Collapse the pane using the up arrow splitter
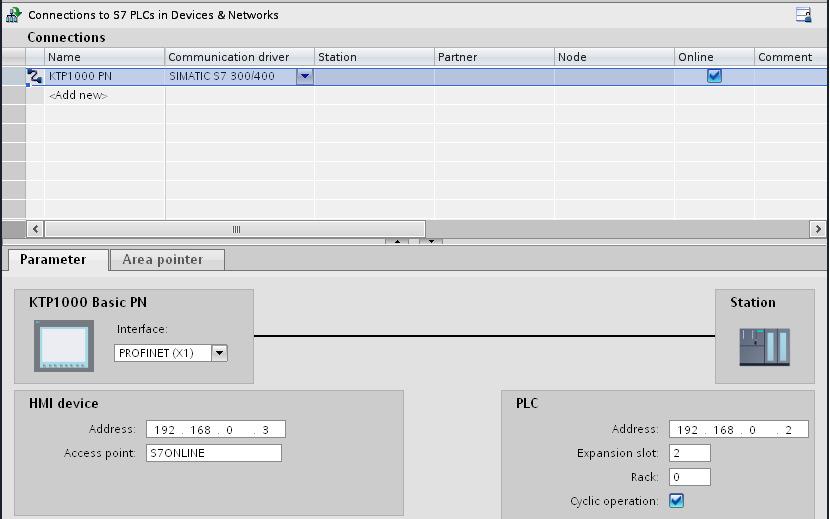Image resolution: width=830 pixels, height=519 pixels. [397, 241]
